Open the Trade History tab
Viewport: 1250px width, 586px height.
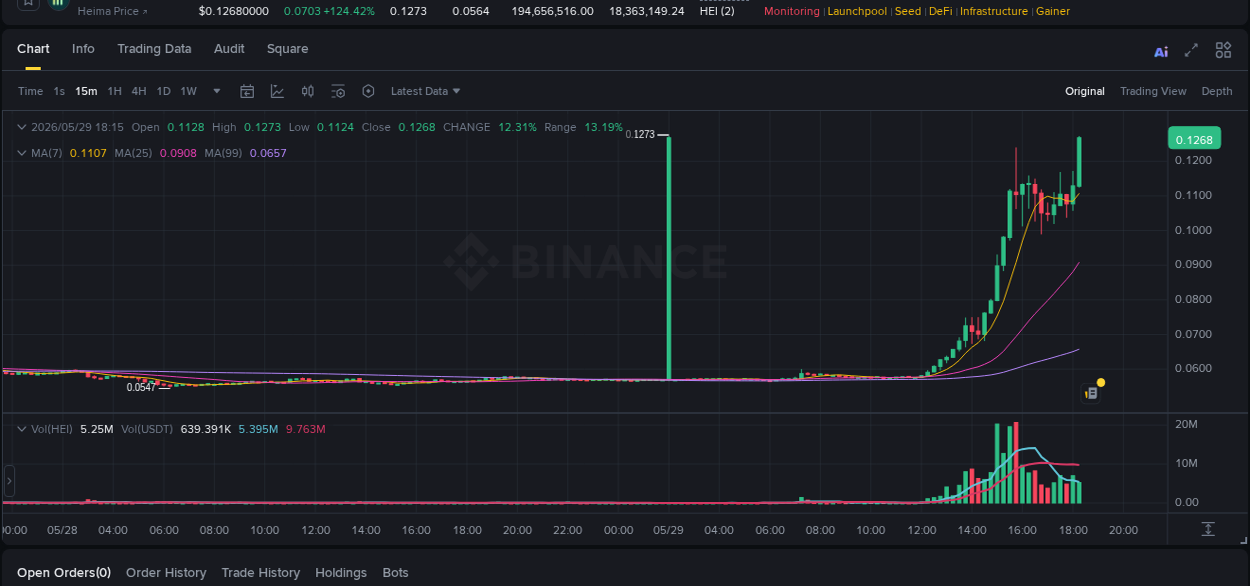click(x=261, y=573)
